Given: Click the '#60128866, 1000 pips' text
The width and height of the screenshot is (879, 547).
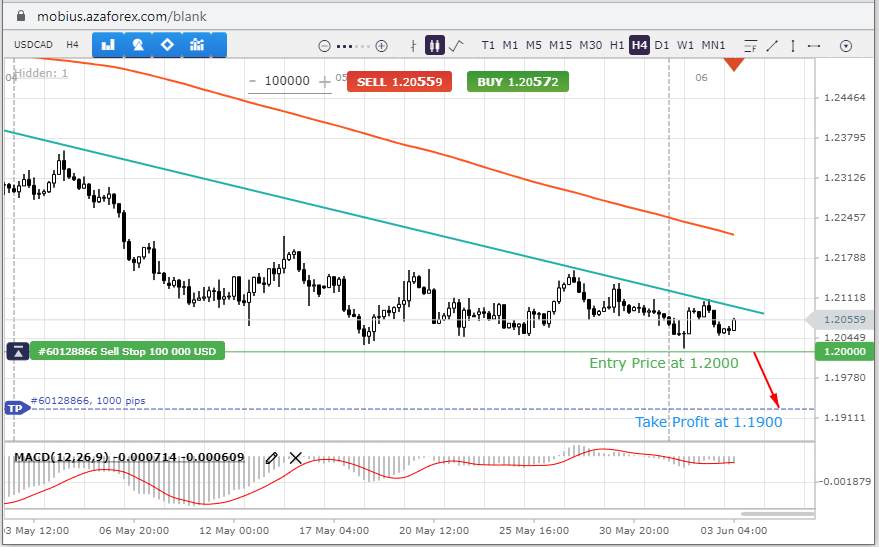Looking at the screenshot, I should click(x=88, y=401).
